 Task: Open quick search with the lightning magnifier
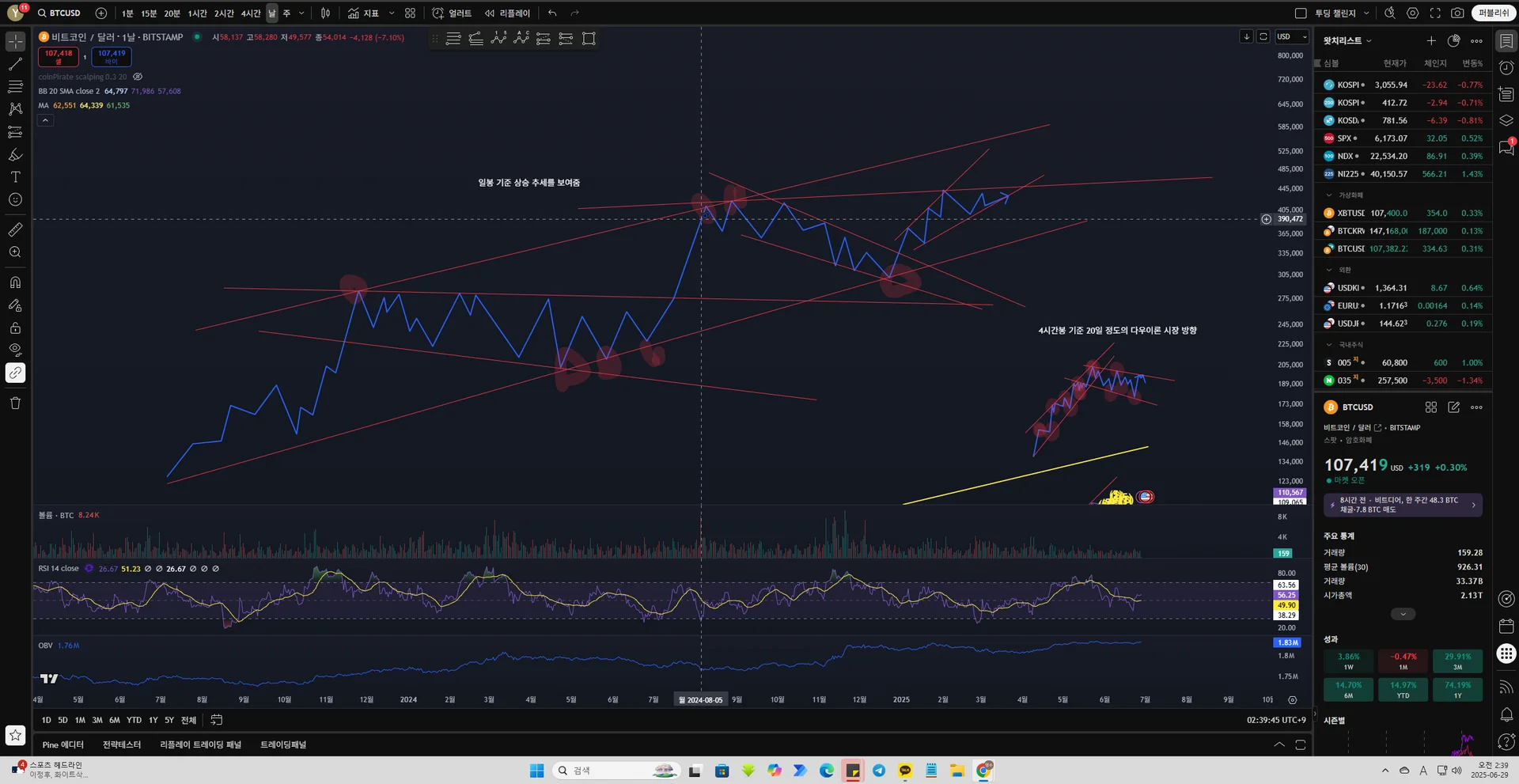coord(1390,13)
